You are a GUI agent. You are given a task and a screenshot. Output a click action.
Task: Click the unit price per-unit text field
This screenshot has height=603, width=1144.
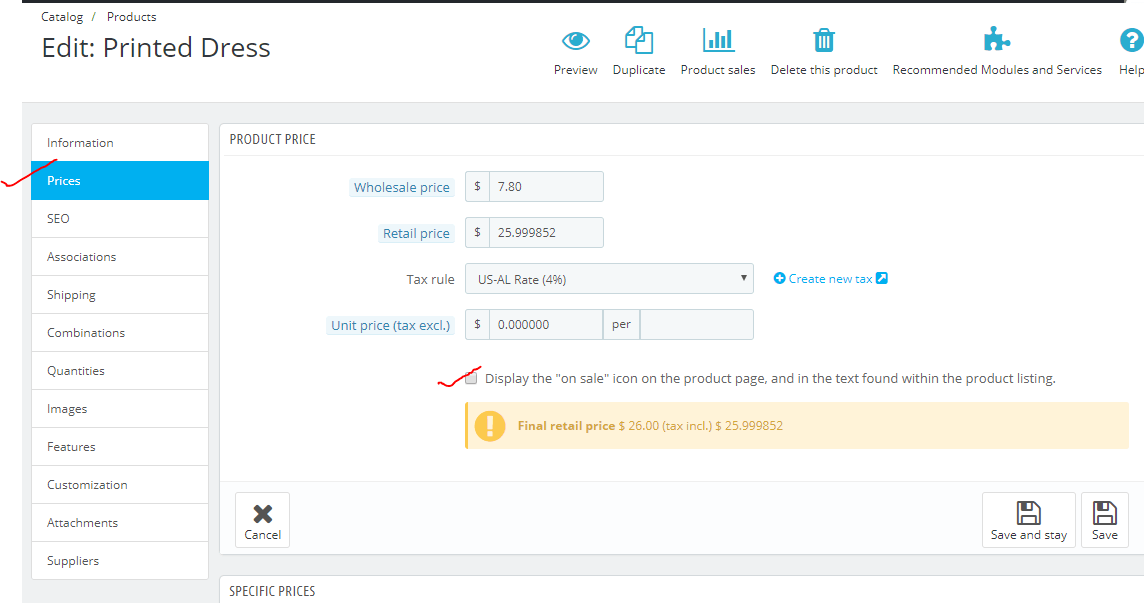697,325
